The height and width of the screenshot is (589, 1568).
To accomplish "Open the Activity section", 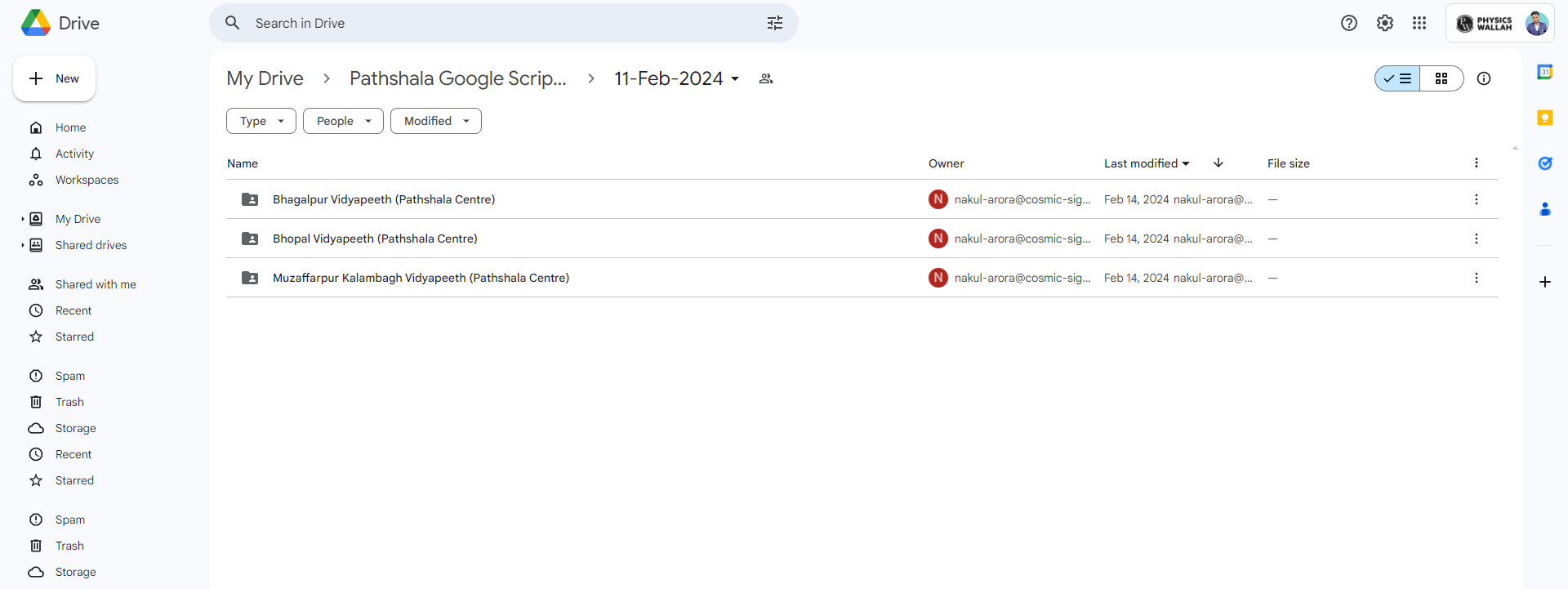I will [74, 154].
